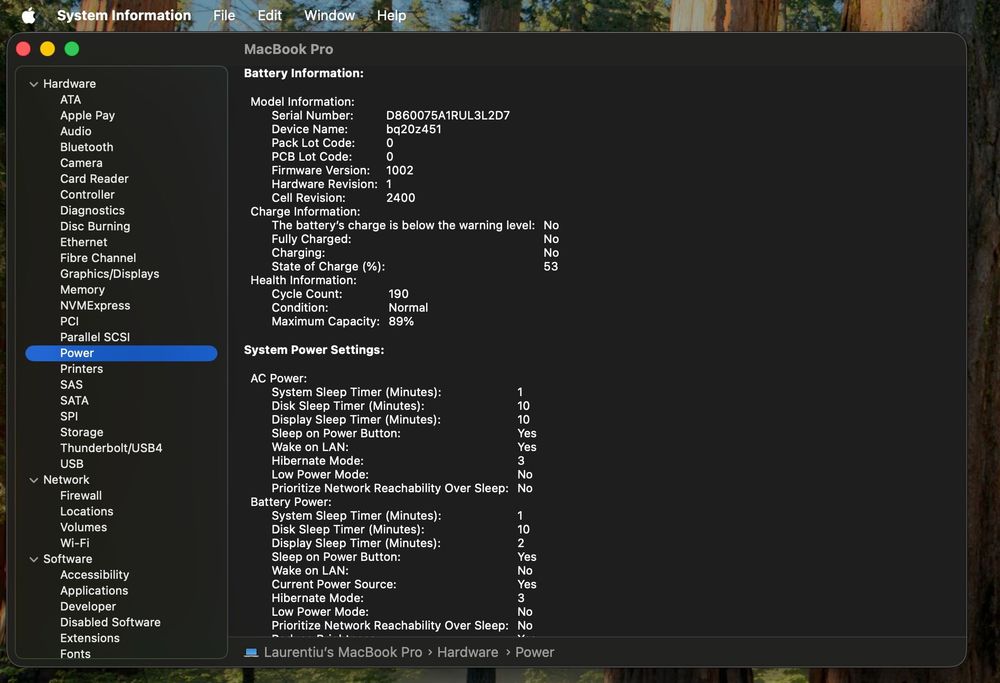Screen dimensions: 1000x683
Task: Select Card Reader in the sidebar
Action: tap(94, 179)
